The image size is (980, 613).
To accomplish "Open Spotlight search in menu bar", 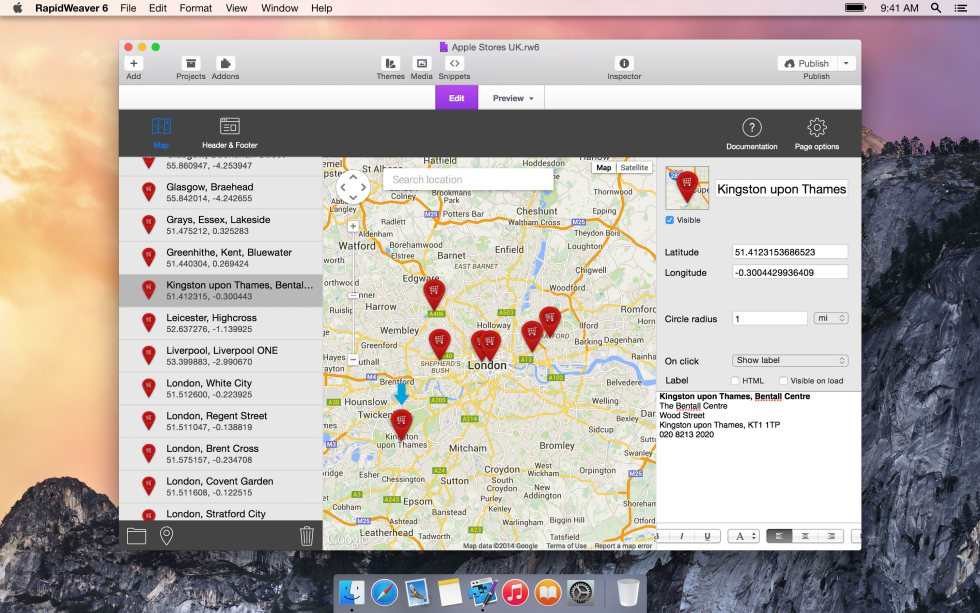I will pos(936,8).
